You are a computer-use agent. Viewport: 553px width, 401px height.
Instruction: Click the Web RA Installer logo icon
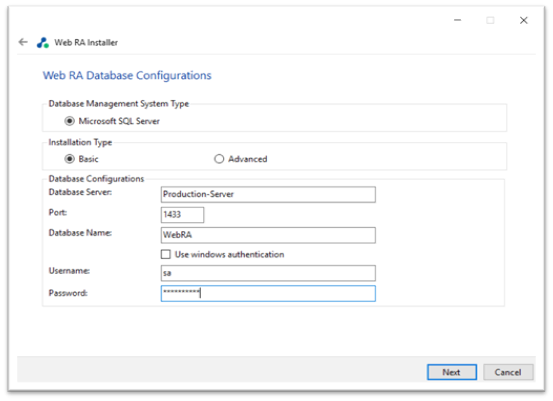pyautogui.click(x=43, y=43)
